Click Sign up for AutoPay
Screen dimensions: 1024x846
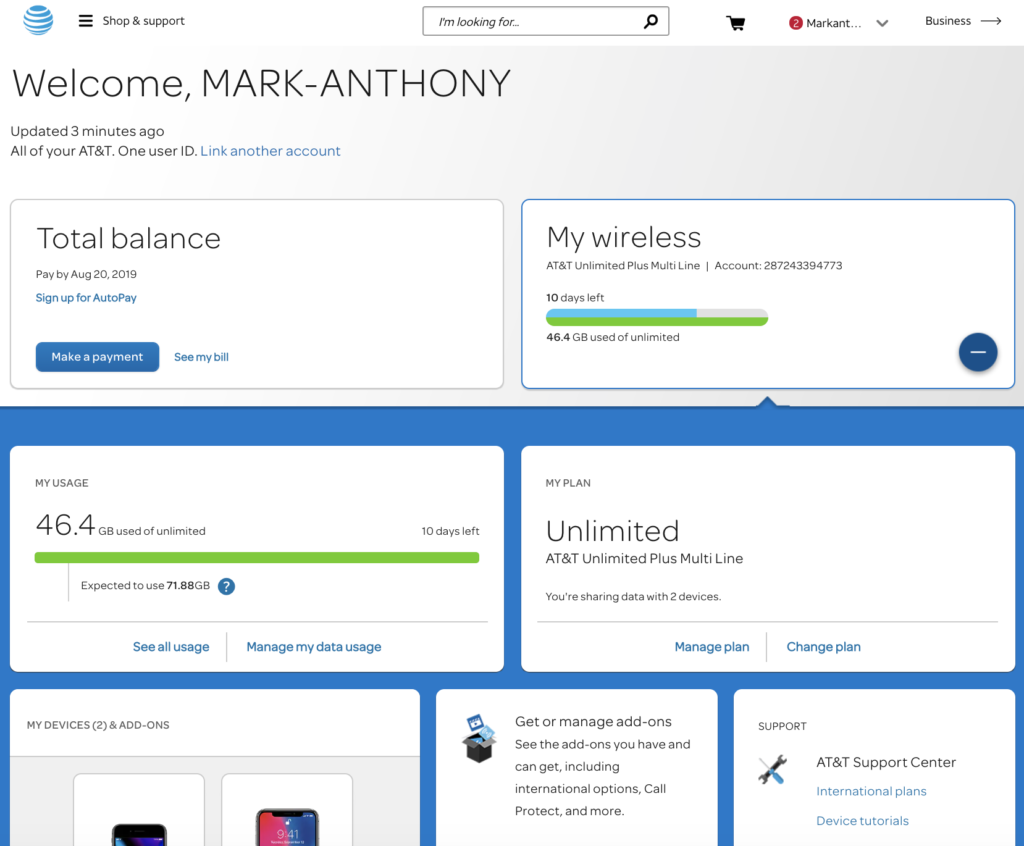tap(86, 298)
